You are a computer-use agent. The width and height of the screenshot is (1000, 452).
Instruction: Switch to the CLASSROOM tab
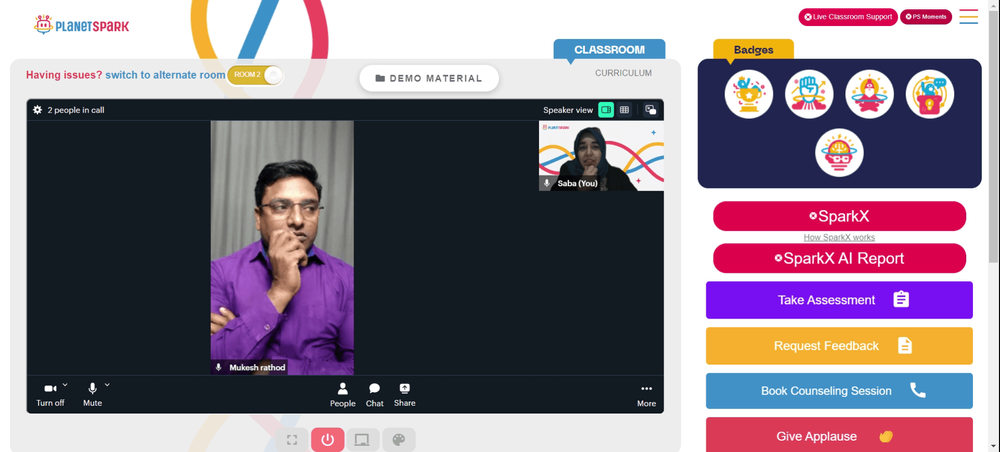point(609,50)
